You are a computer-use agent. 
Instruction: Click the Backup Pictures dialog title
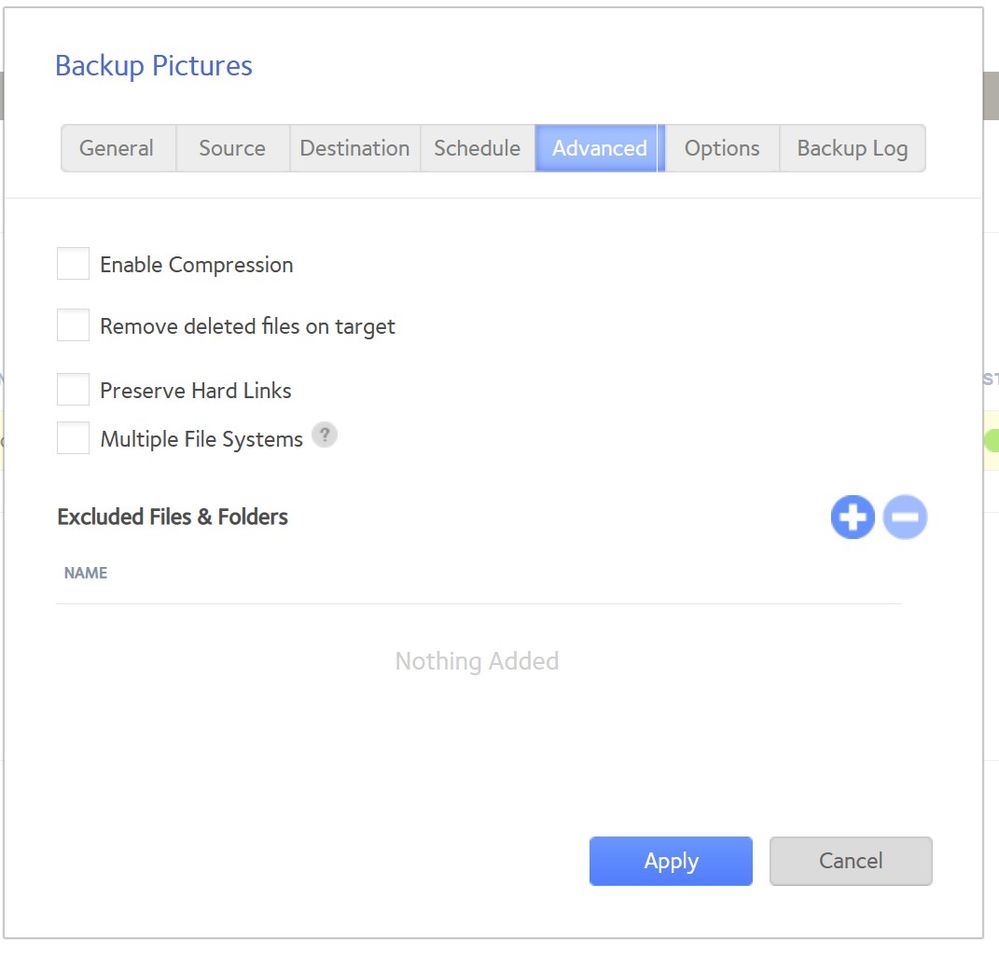(154, 66)
